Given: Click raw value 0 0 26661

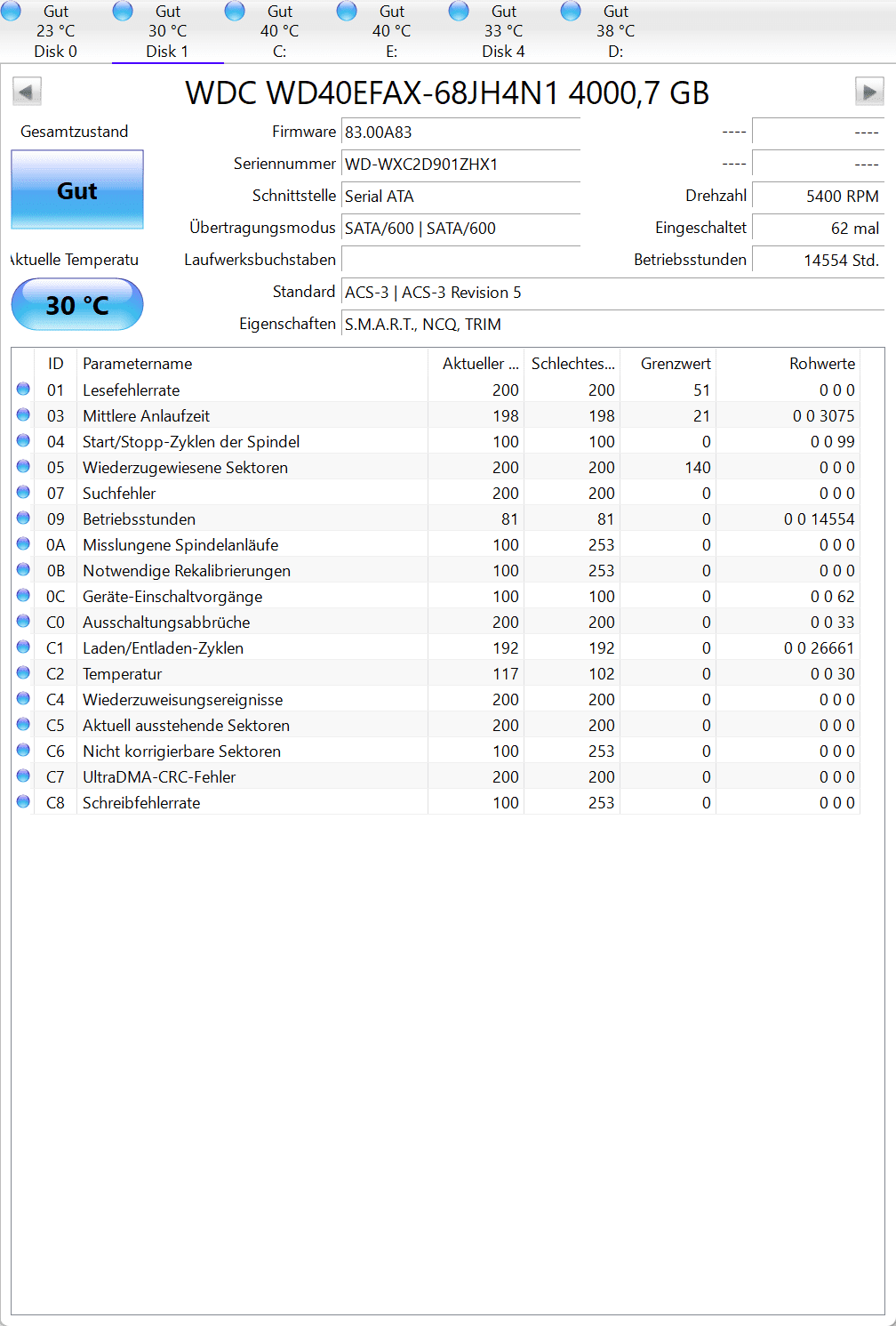Looking at the screenshot, I should (x=819, y=648).
